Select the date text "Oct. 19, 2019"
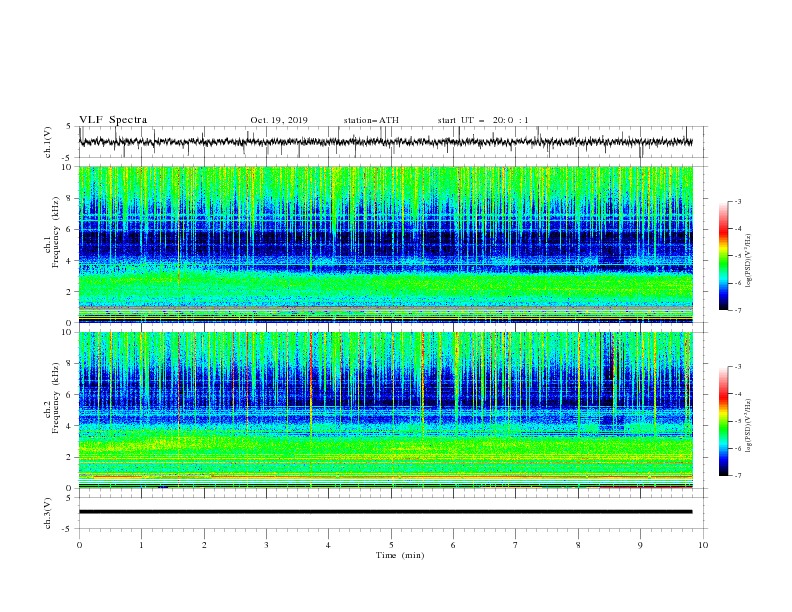The image size is (792, 612). click(x=279, y=120)
